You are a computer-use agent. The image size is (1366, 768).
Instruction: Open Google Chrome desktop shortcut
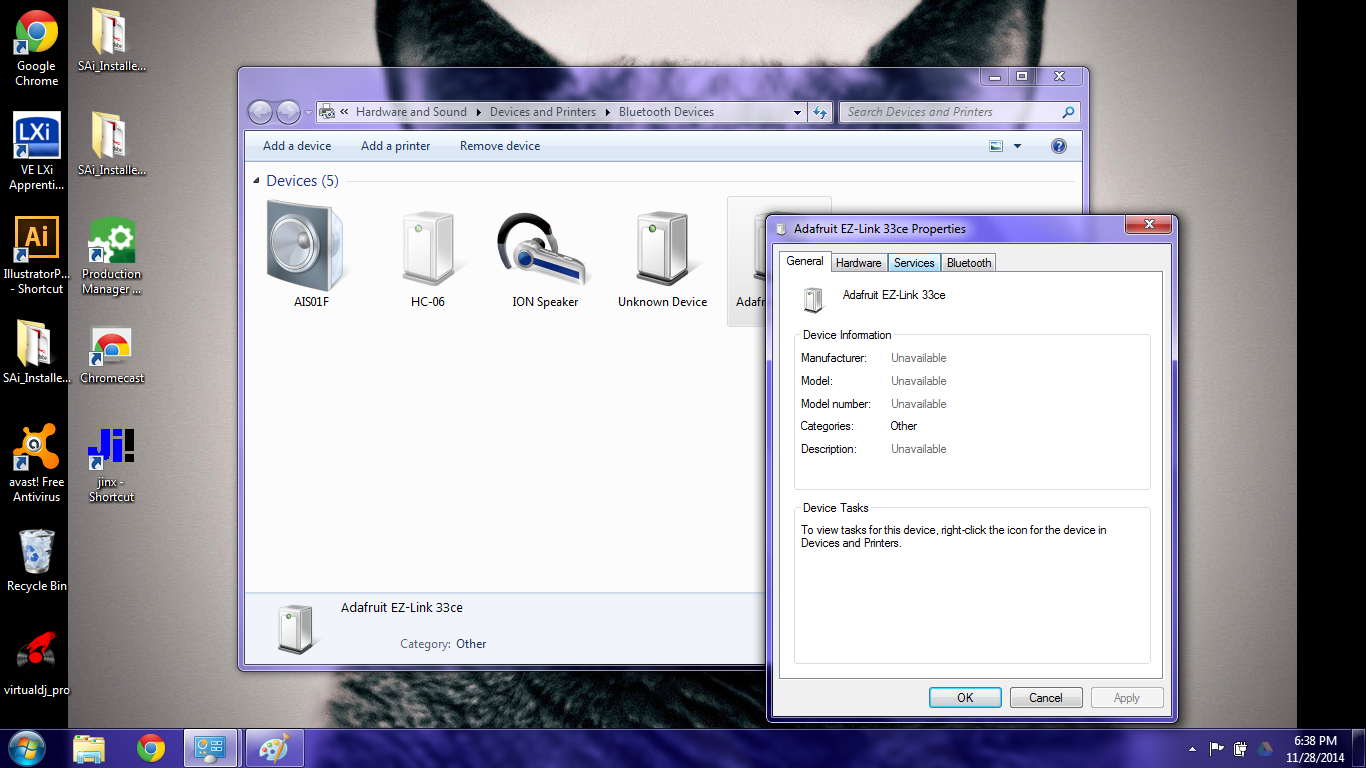[x=36, y=49]
